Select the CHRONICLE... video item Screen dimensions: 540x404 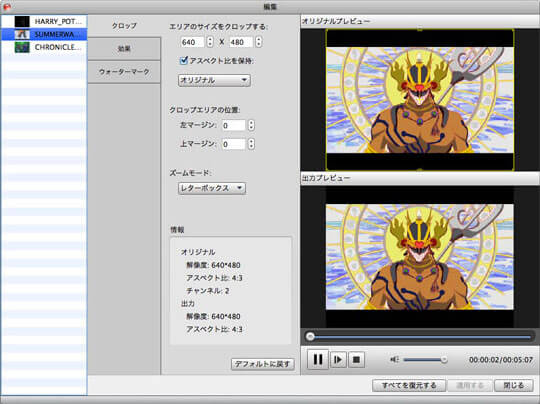44,47
